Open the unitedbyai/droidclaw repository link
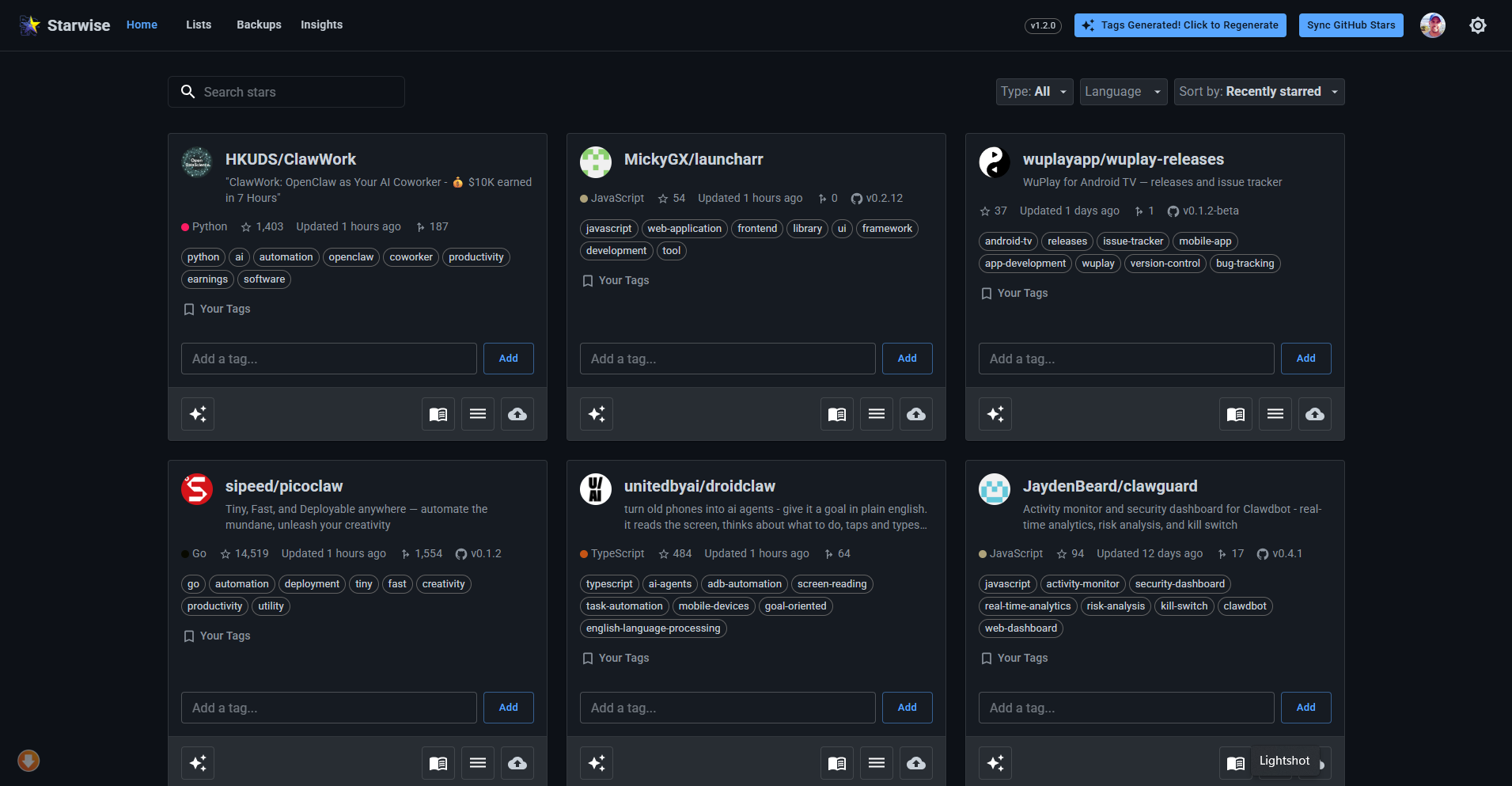1512x786 pixels. tap(699, 486)
